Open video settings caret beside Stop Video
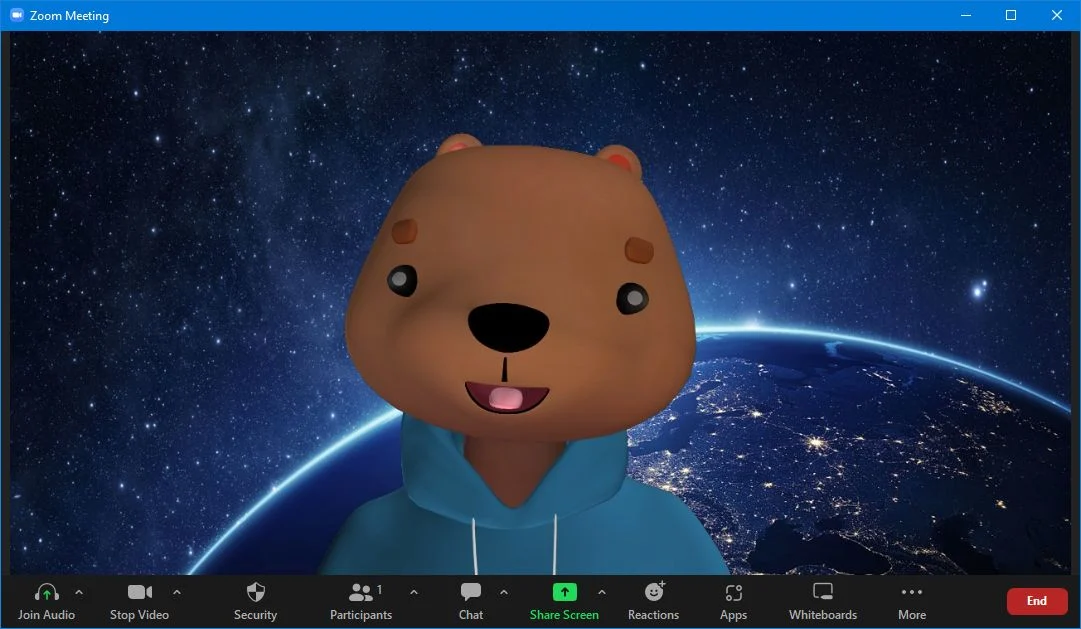 [177, 592]
